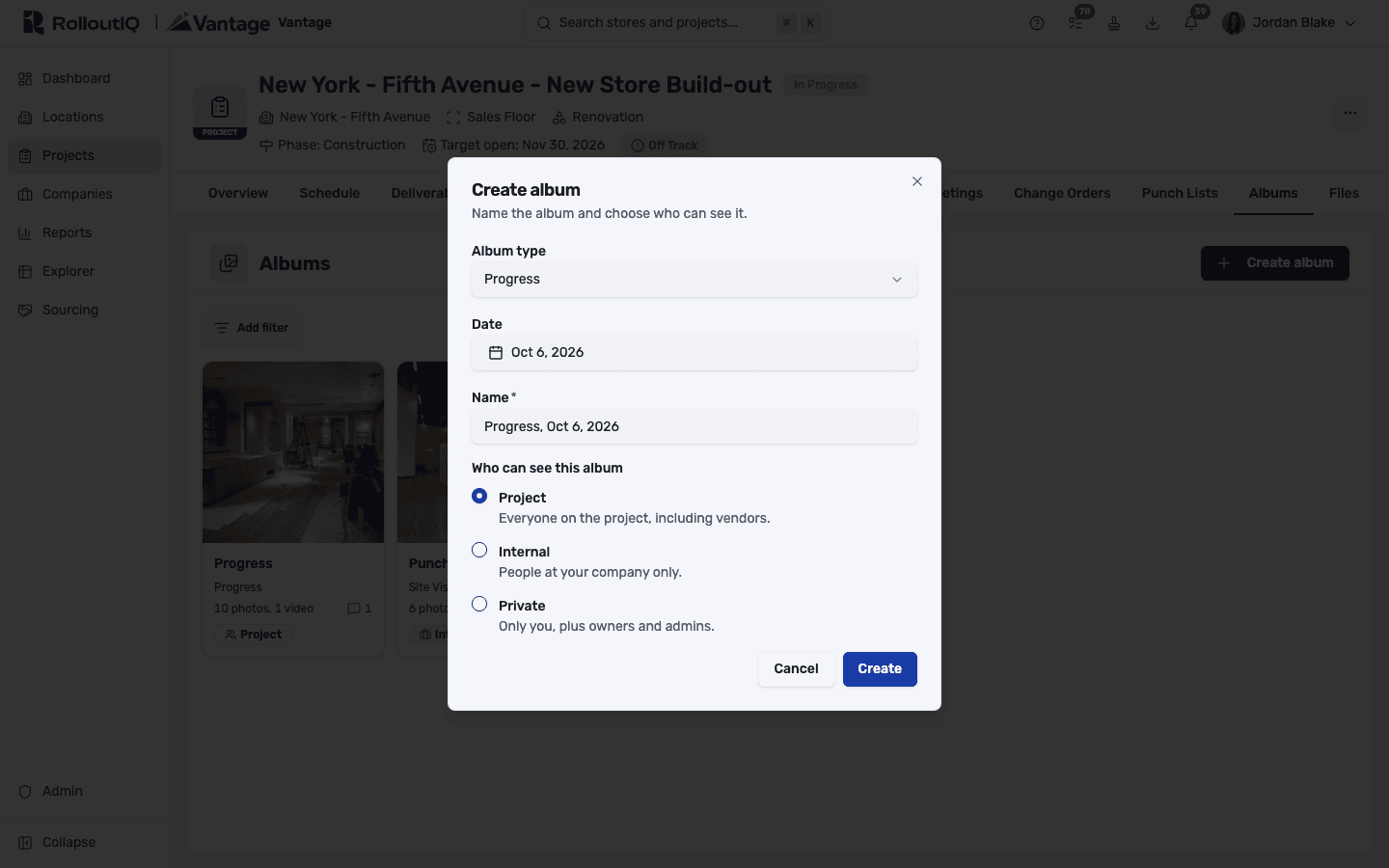The image size is (1389, 868).
Task: Open the Album type dropdown
Action: (694, 280)
